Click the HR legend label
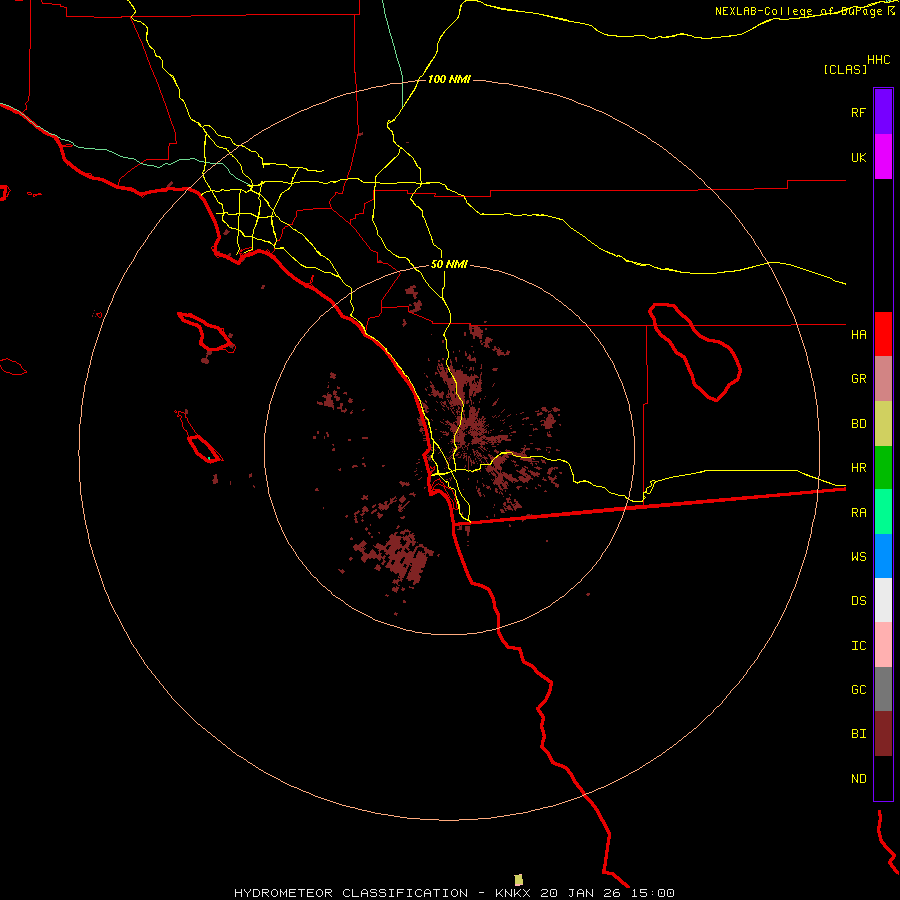 (858, 468)
